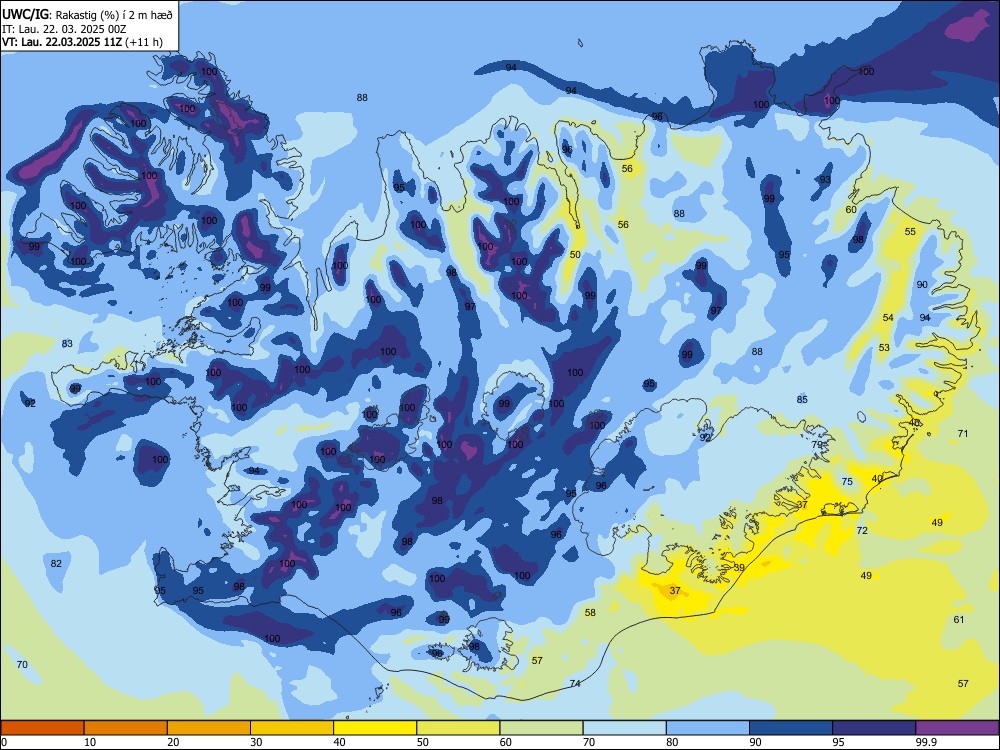Click the 30–40 legend color swatch
The width and height of the screenshot is (1000, 750).
click(x=292, y=728)
